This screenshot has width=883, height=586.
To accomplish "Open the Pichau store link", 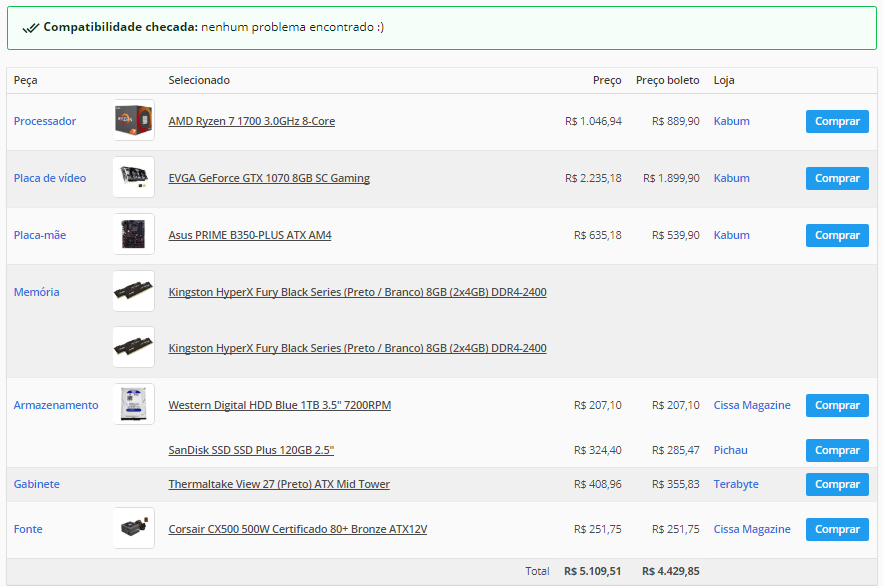I will [x=730, y=450].
